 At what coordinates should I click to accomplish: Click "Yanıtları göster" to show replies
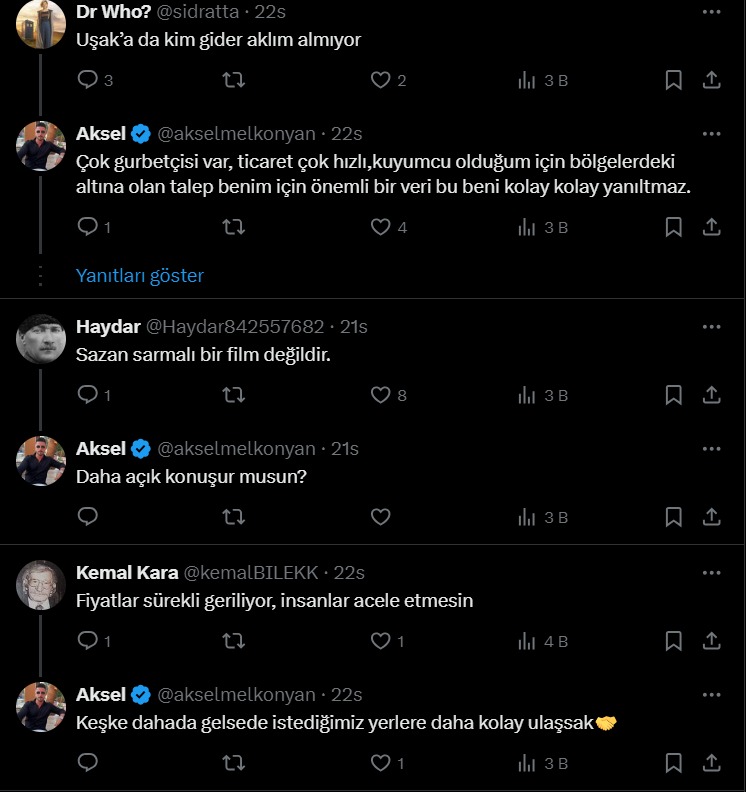140,275
